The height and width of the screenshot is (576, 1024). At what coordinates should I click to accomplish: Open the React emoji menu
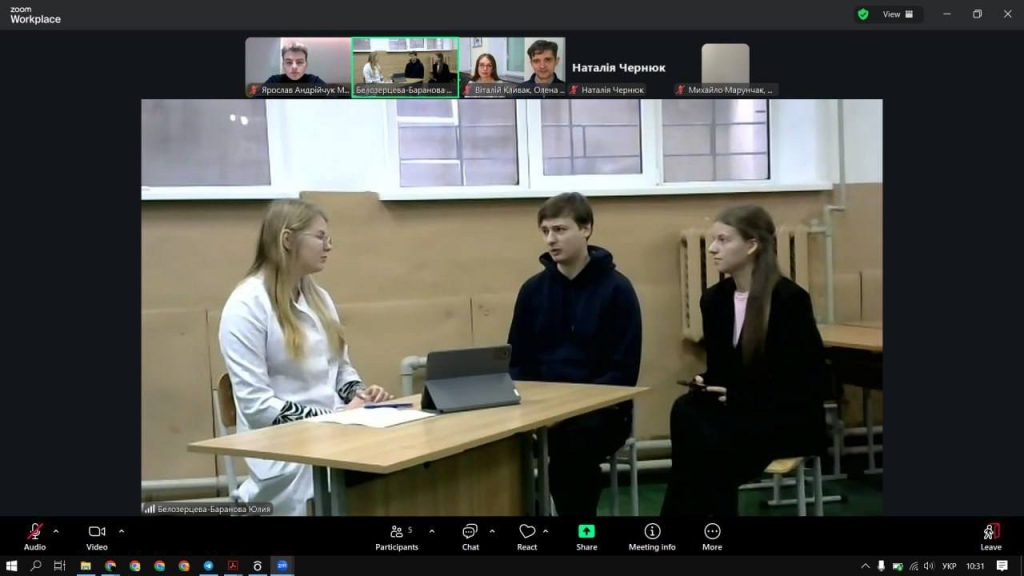coord(527,536)
